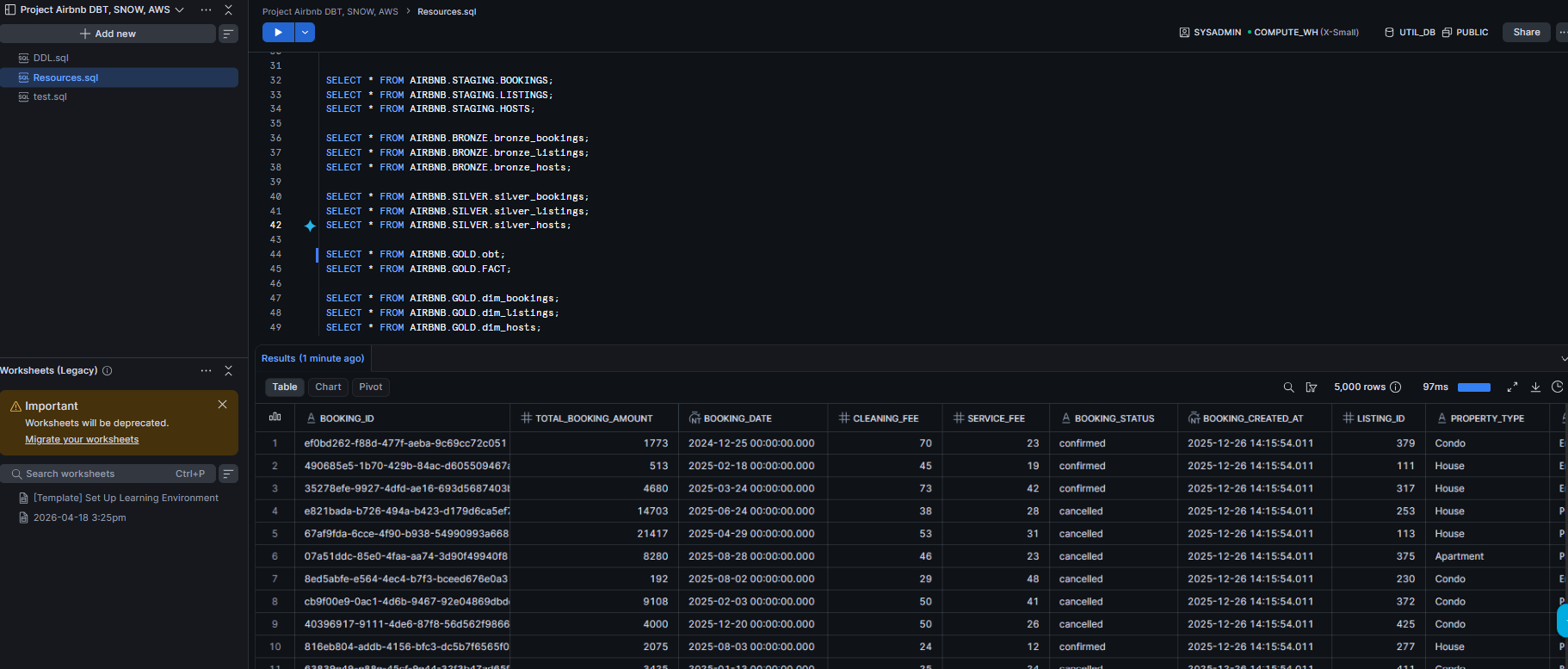Click the 5,000 rows count label
The width and height of the screenshot is (1568, 669).
(x=1360, y=387)
